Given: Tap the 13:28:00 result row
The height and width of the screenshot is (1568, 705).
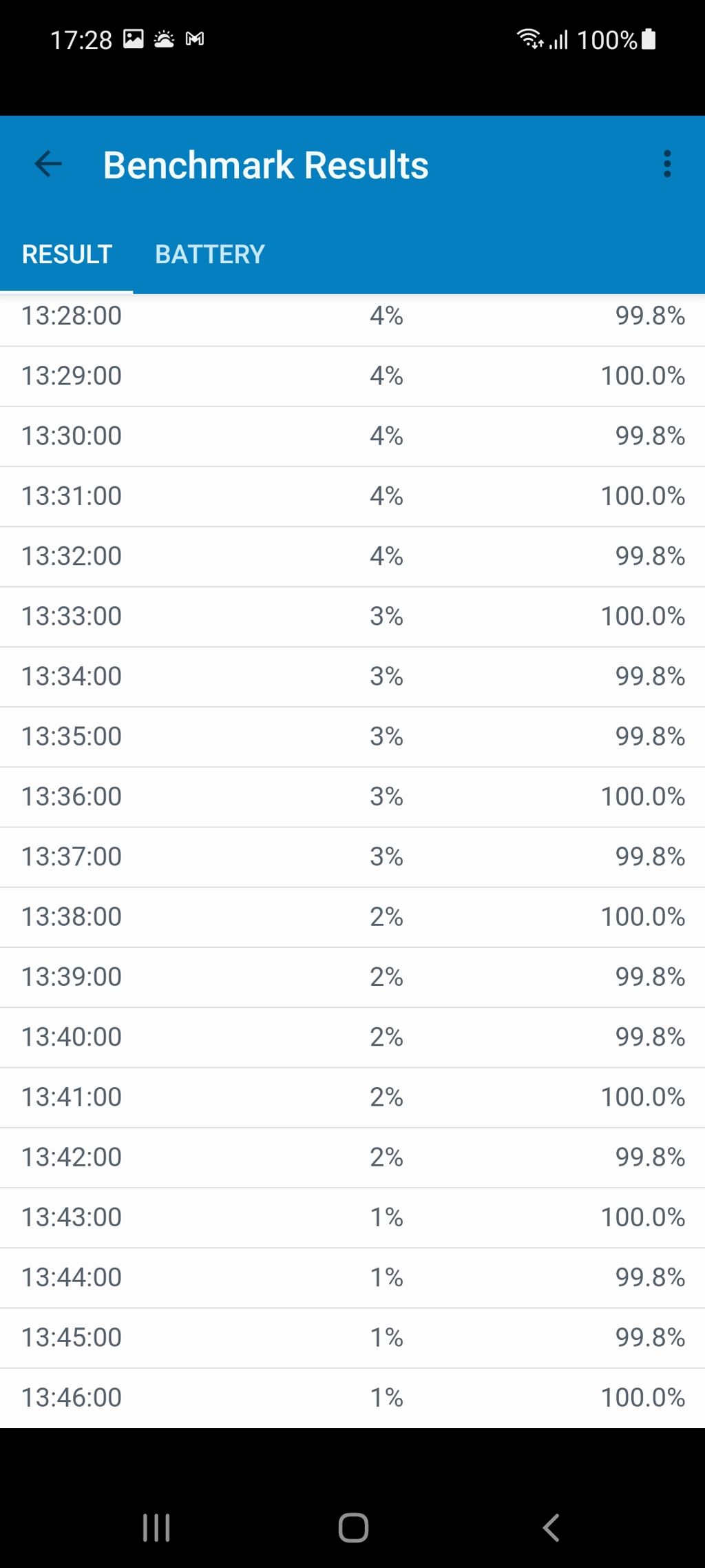Looking at the screenshot, I should tap(352, 316).
